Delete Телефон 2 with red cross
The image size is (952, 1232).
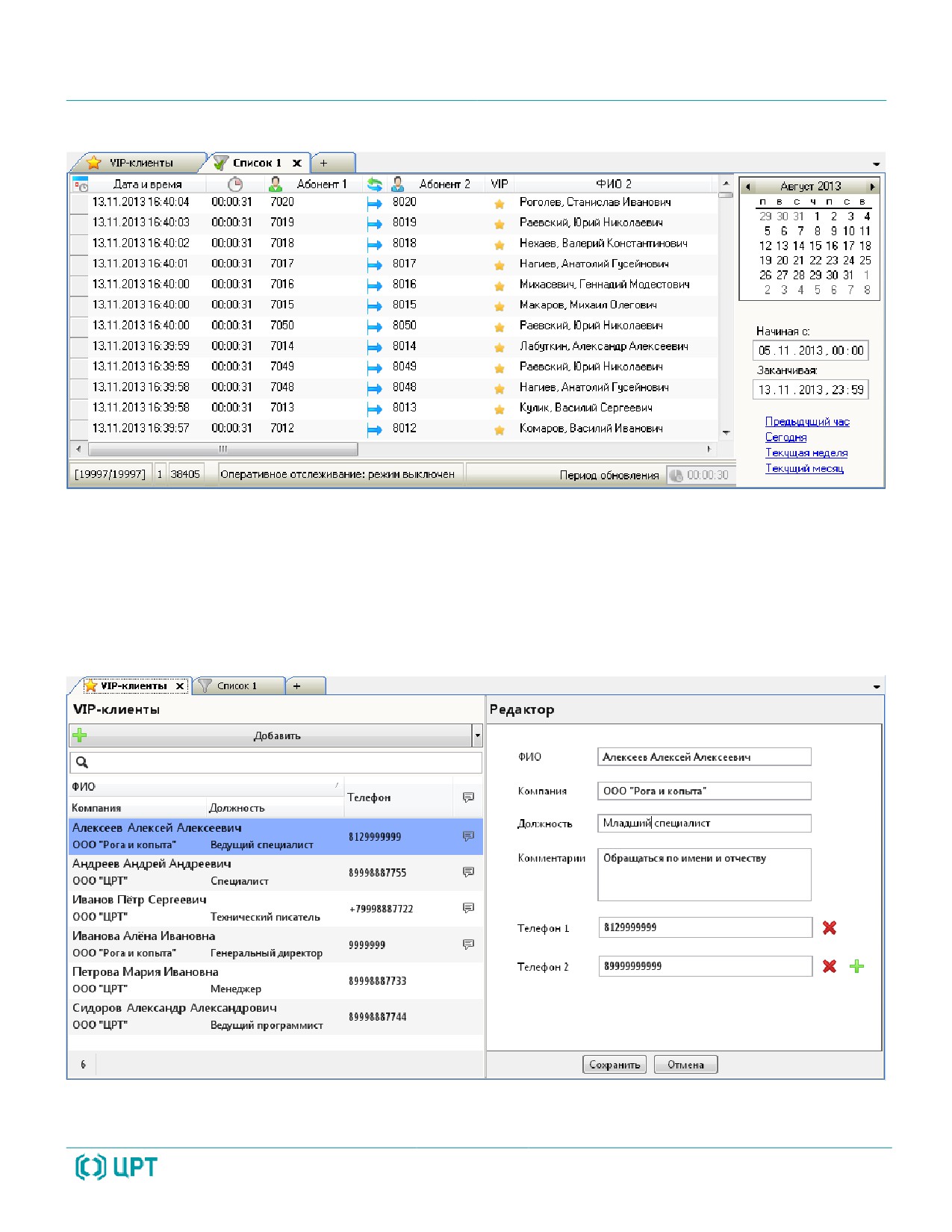(830, 966)
